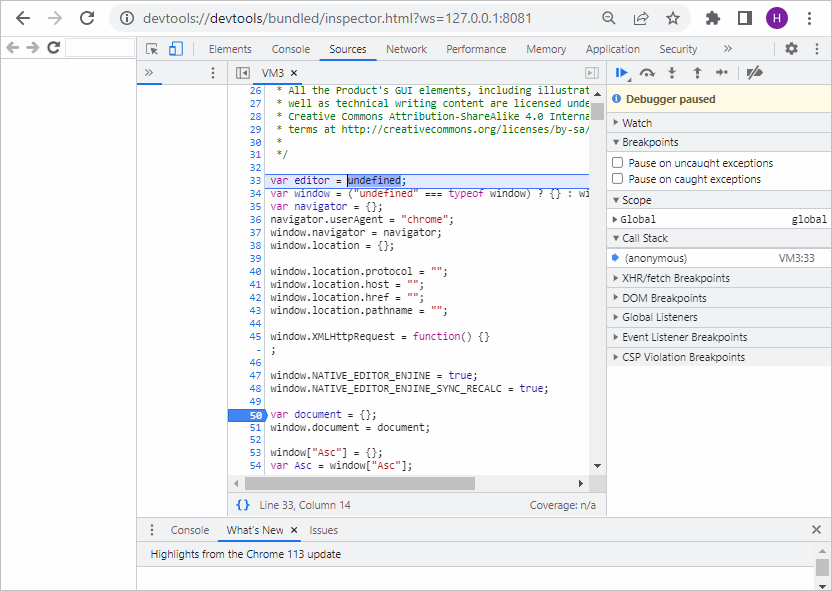Viewport: 832px width, 591px height.
Task: Click inner page reload icon
Action: point(53,48)
